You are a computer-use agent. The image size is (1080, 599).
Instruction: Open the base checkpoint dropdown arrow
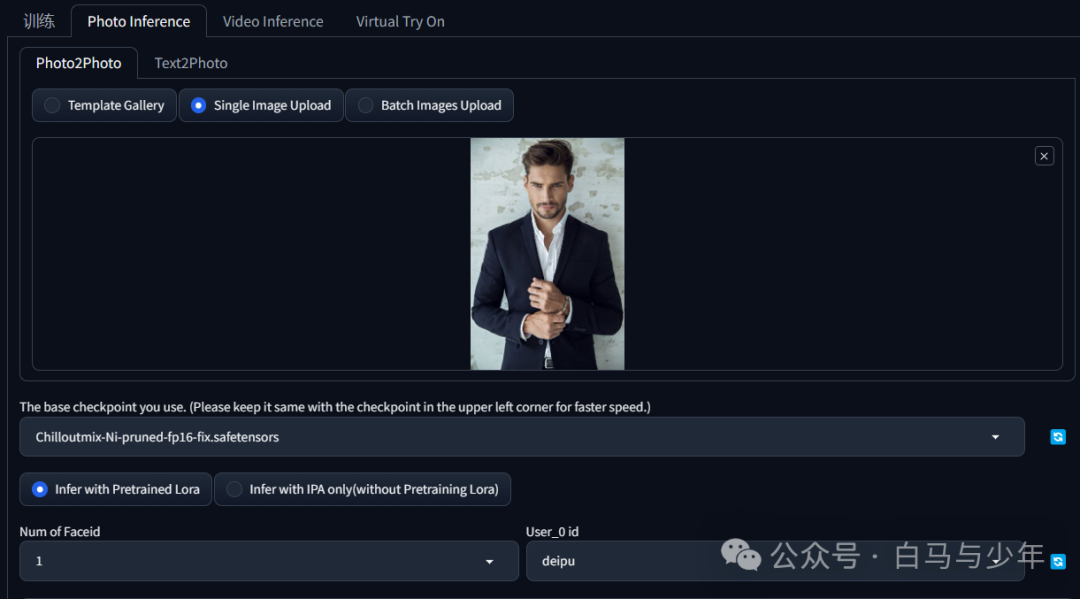(x=995, y=437)
